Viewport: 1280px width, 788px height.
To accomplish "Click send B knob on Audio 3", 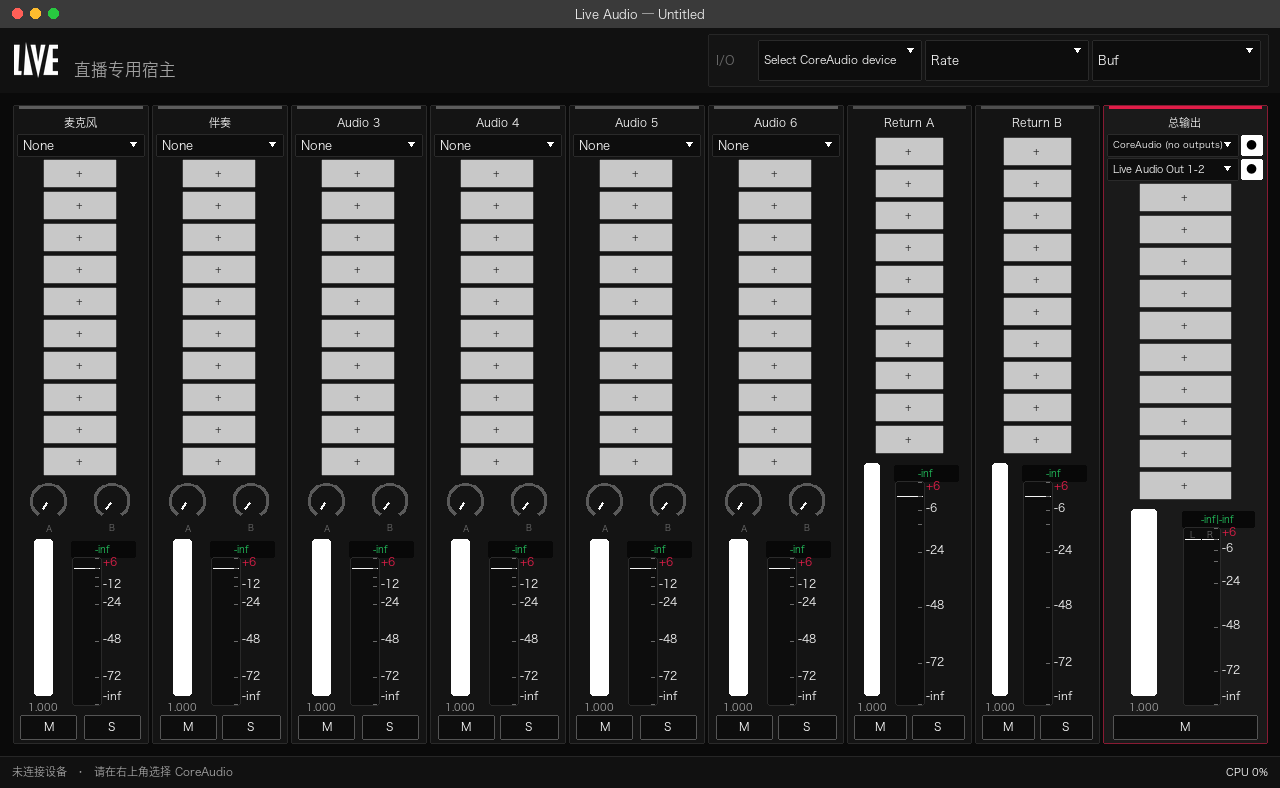I will tap(390, 501).
